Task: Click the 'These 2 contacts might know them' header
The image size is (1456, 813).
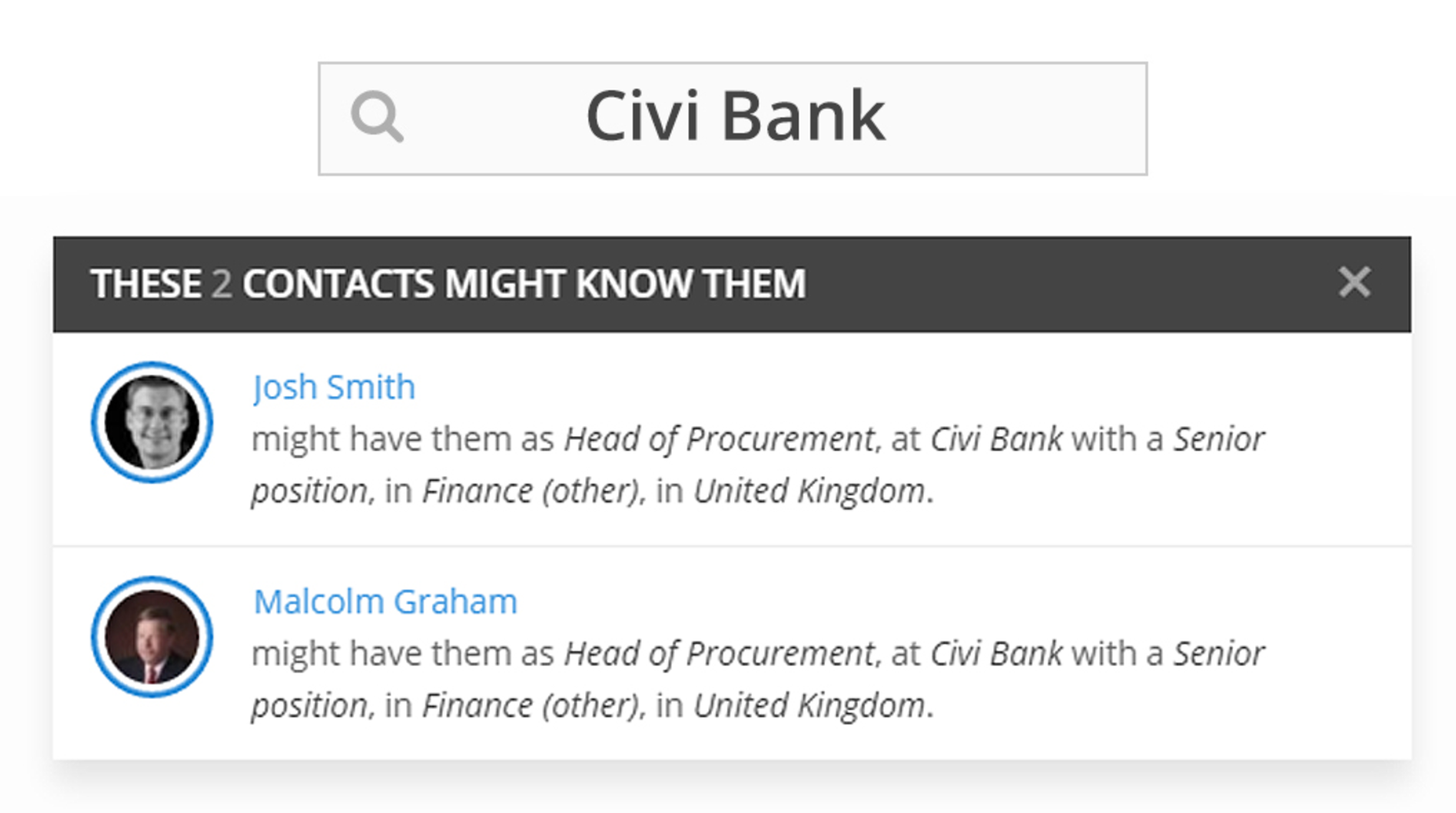Action: (448, 283)
